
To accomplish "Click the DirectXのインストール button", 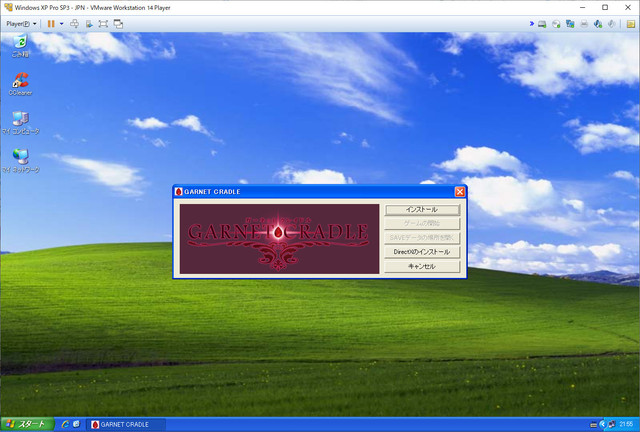I will 422,252.
